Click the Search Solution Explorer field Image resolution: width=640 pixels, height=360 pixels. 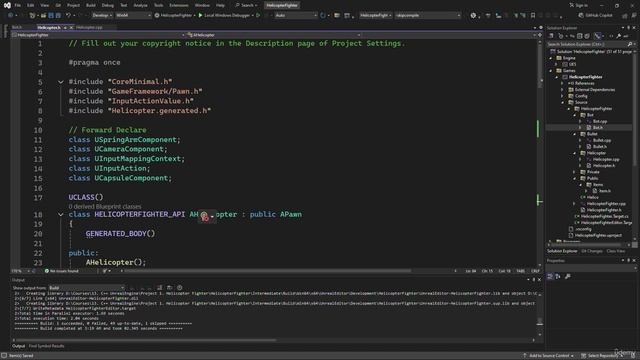click(x=589, y=44)
